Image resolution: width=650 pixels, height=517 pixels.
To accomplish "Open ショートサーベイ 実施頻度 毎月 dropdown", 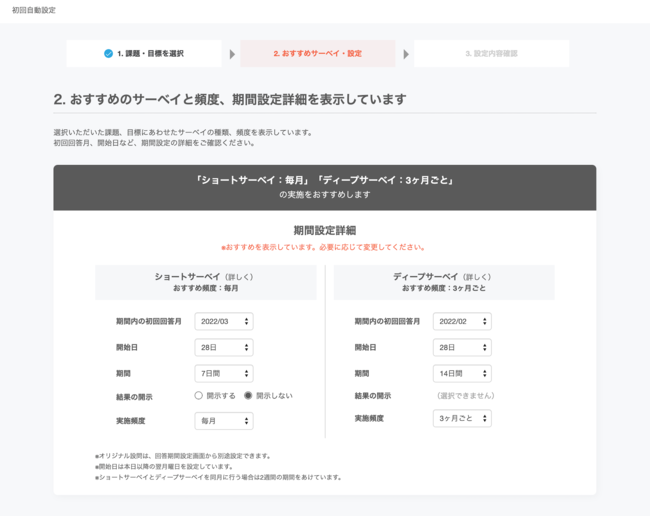I will [223, 422].
